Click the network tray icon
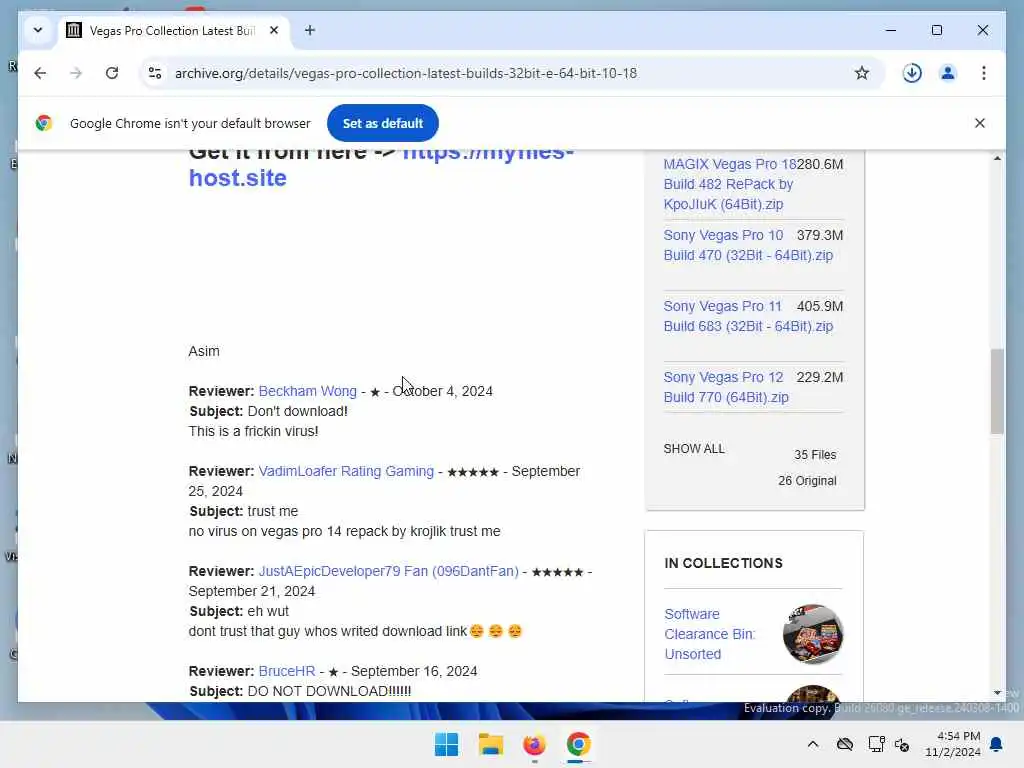1024x768 pixels. pyautogui.click(x=876, y=744)
